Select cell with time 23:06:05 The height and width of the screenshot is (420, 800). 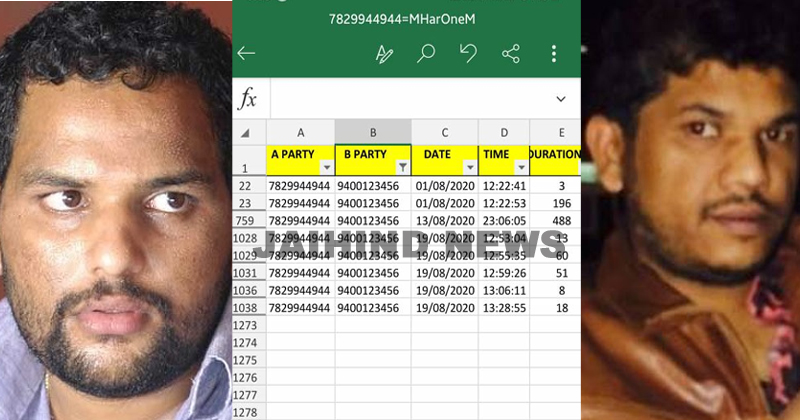(x=504, y=220)
